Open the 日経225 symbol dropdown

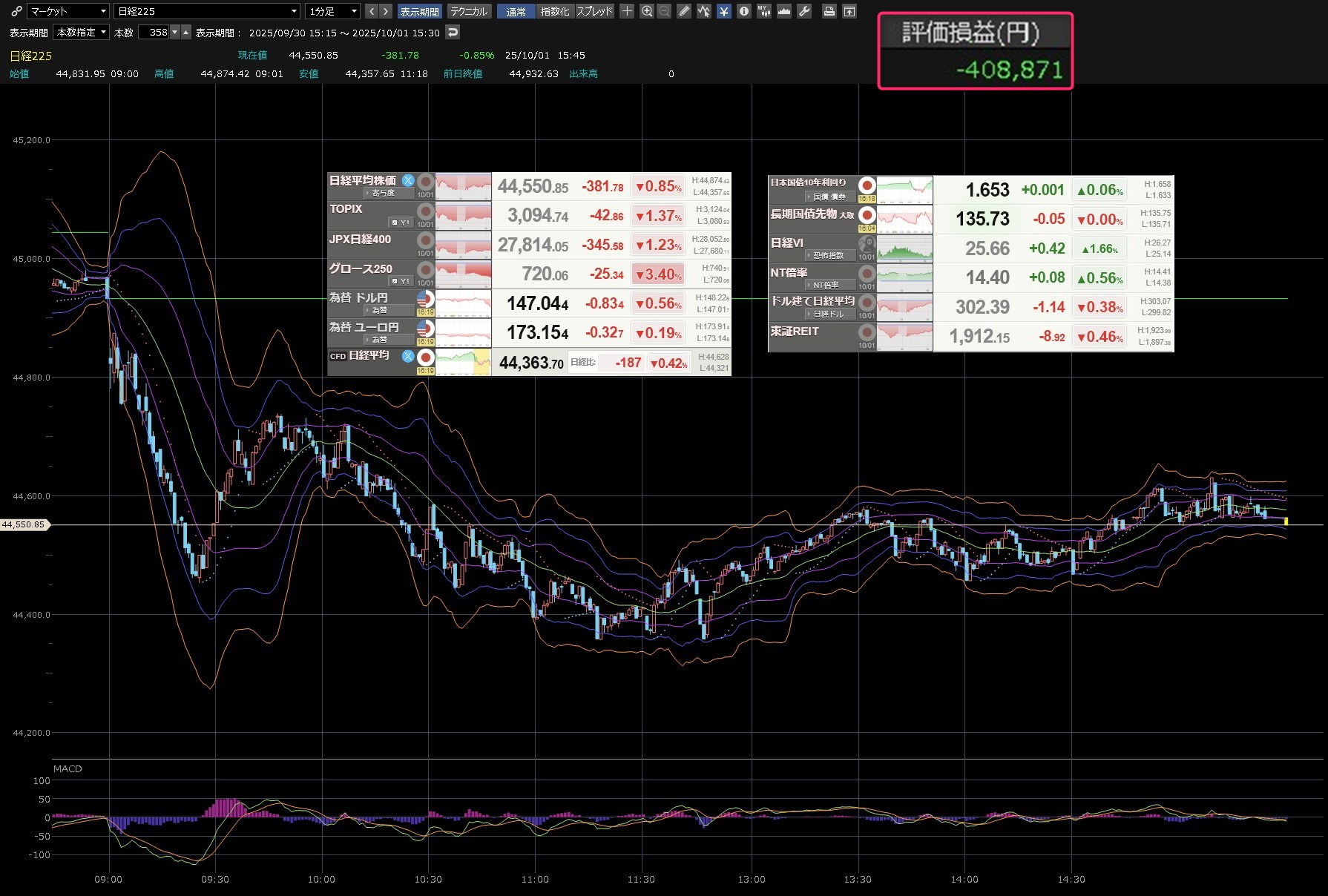click(x=207, y=11)
